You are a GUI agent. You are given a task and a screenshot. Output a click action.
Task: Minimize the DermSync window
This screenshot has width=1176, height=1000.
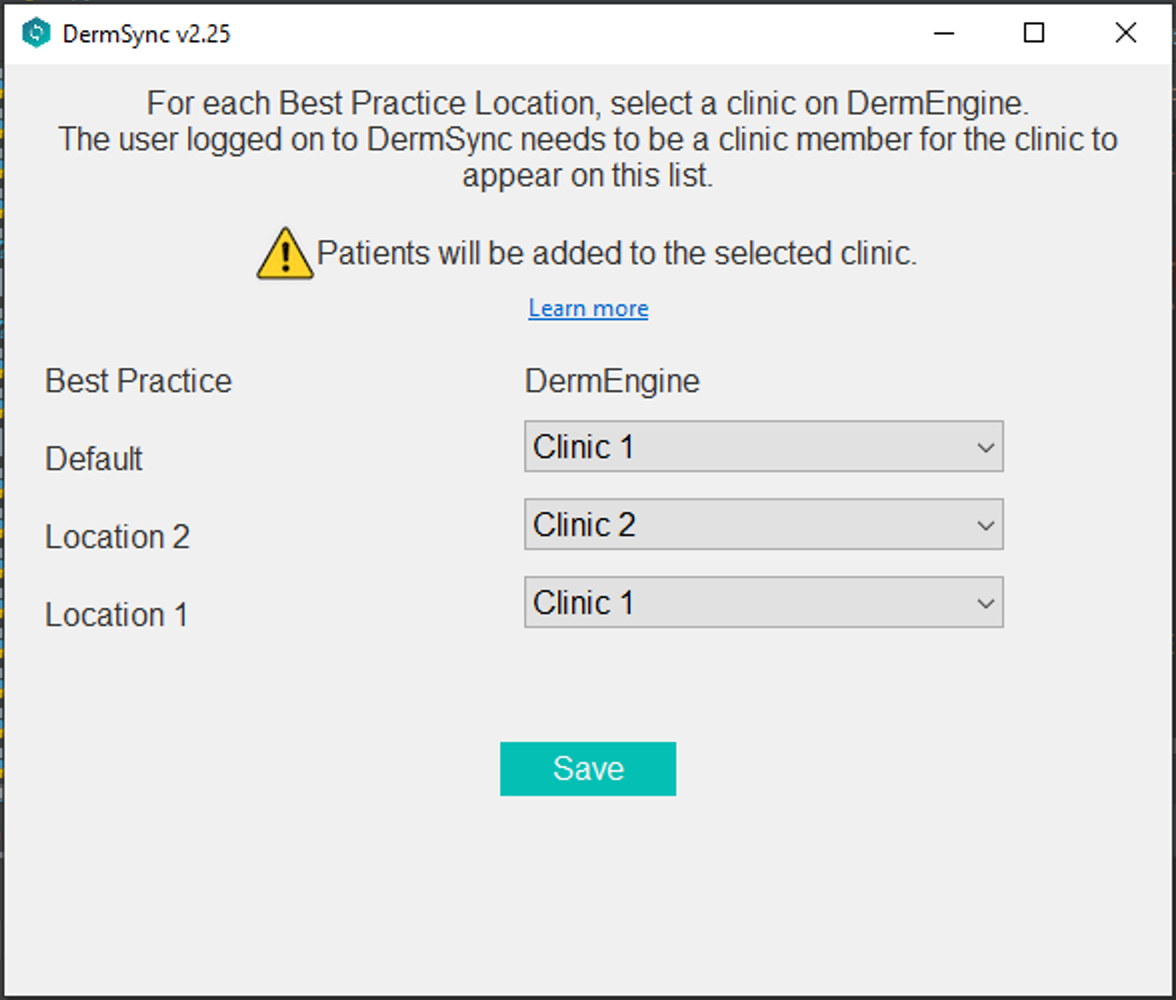(x=943, y=33)
